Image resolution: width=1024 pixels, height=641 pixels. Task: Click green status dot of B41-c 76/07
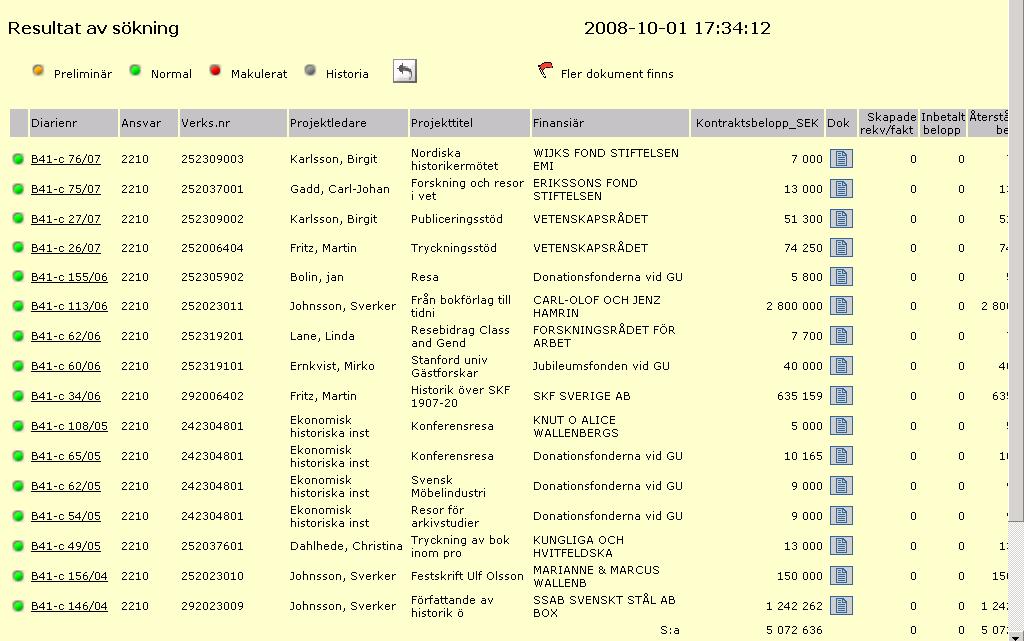[x=18, y=159]
